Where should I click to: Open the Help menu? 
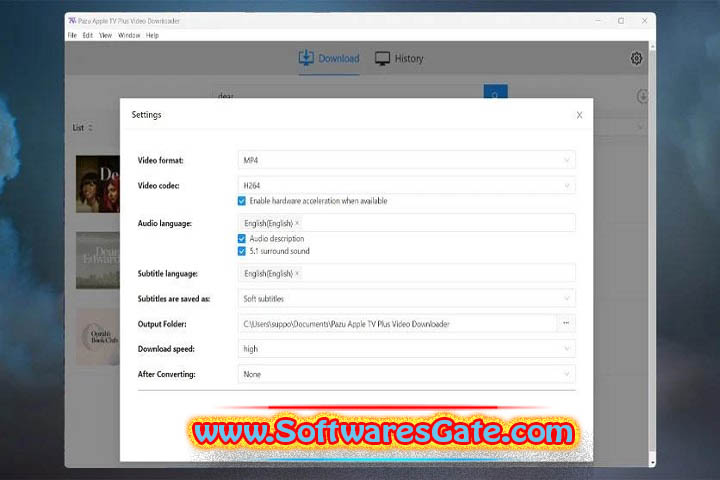pos(152,35)
